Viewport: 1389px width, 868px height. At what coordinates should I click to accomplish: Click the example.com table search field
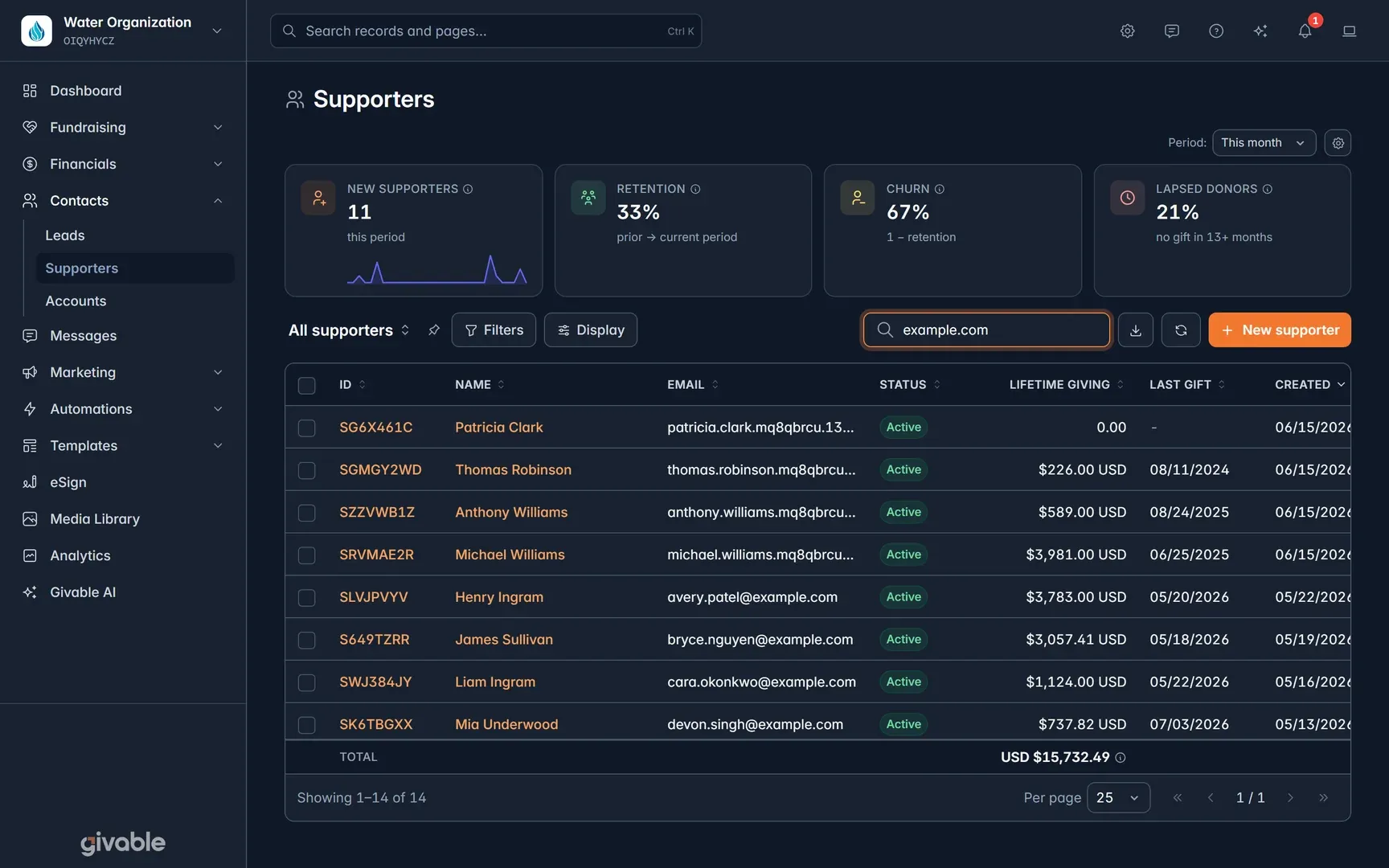click(x=987, y=330)
